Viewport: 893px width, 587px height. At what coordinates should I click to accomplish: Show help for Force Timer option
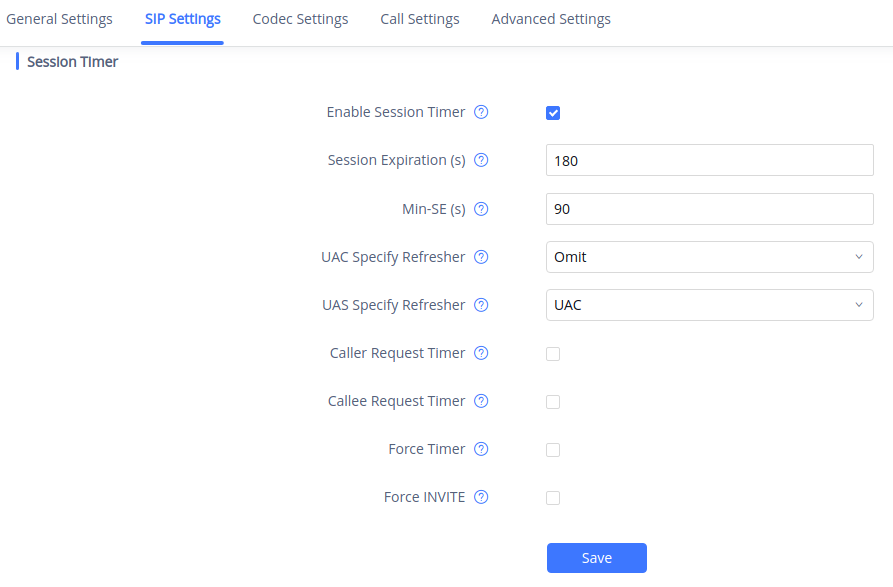click(x=481, y=449)
